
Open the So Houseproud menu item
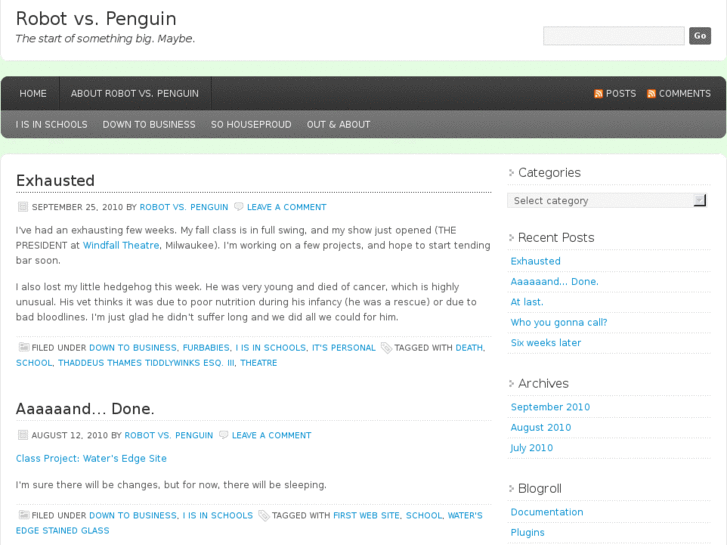pos(251,125)
